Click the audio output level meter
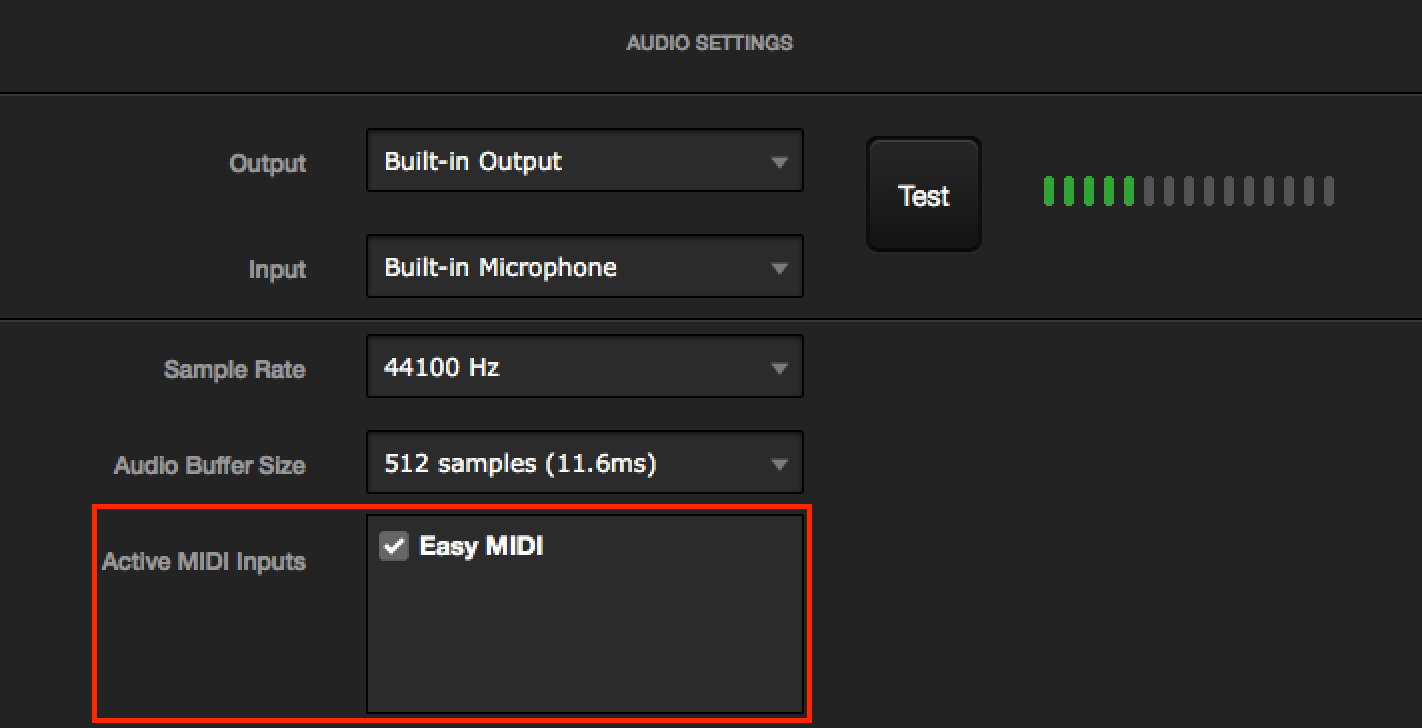Viewport: 1422px width, 728px height. pos(1188,192)
